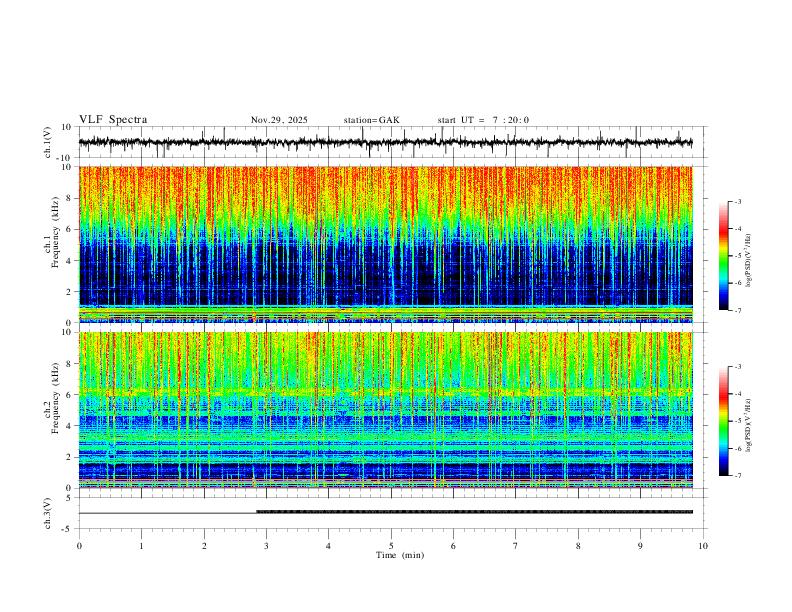The width and height of the screenshot is (792, 612).
Task: Click time axis tick label '4'
Action: click(x=328, y=546)
